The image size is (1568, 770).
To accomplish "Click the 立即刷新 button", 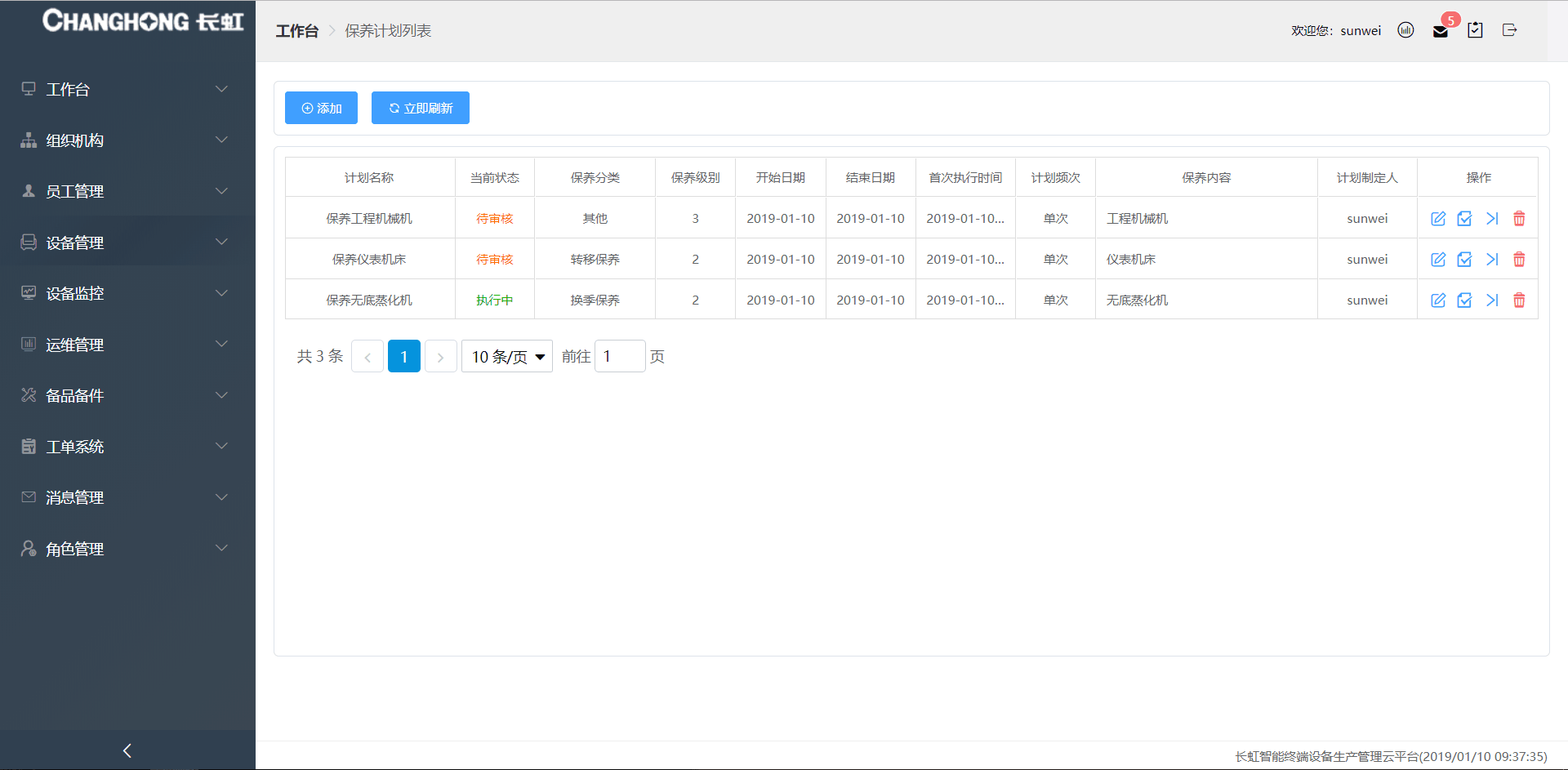I will (421, 108).
